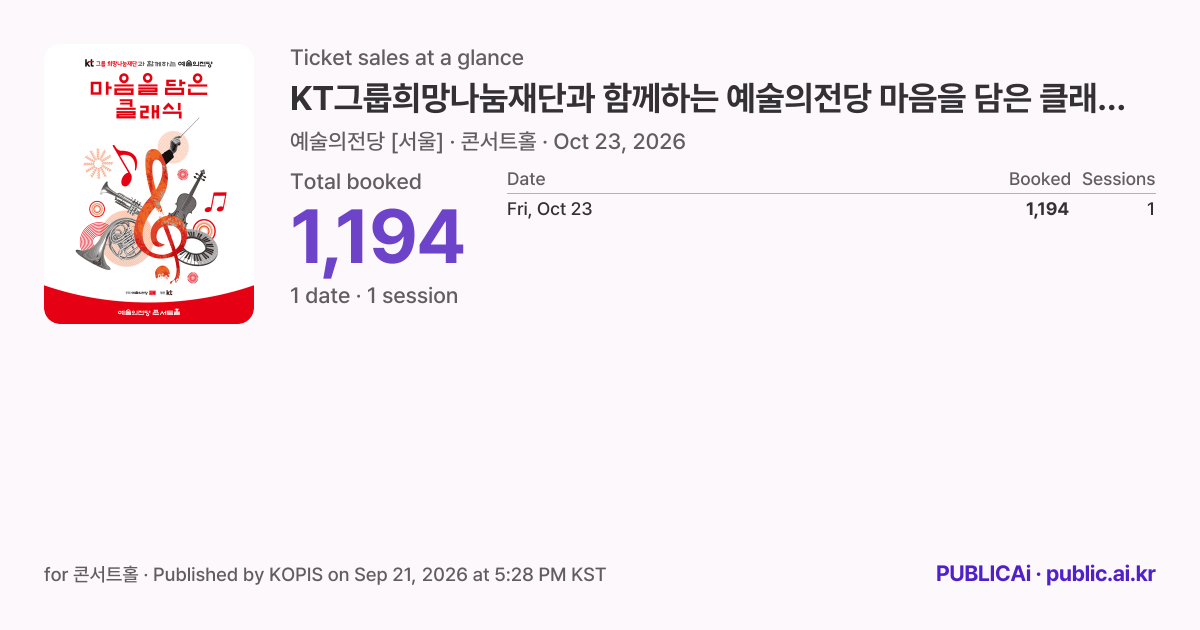Viewport: 1200px width, 630px height.
Task: Click venue line showing Oct 23, 2026
Action: 488,141
